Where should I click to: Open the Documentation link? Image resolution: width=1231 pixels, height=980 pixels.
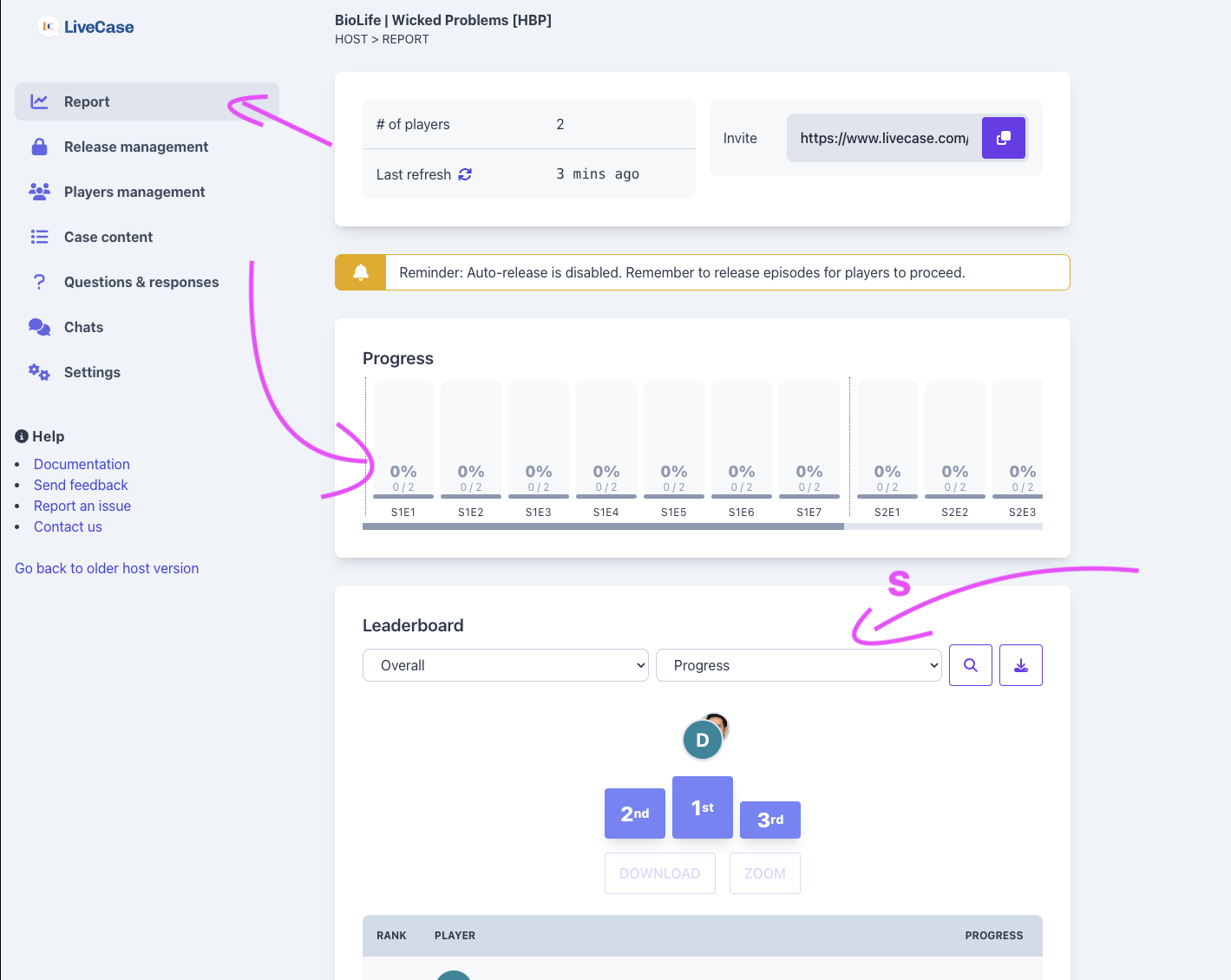[x=82, y=464]
